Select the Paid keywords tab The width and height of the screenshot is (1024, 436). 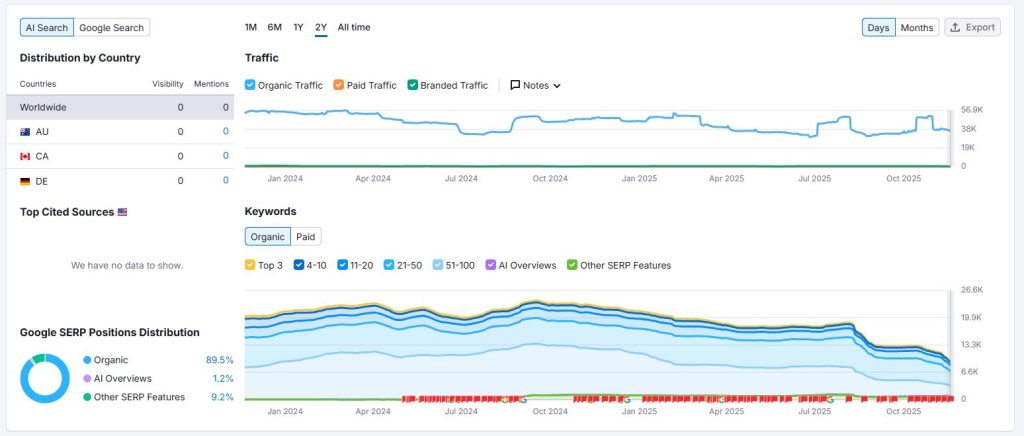(306, 237)
